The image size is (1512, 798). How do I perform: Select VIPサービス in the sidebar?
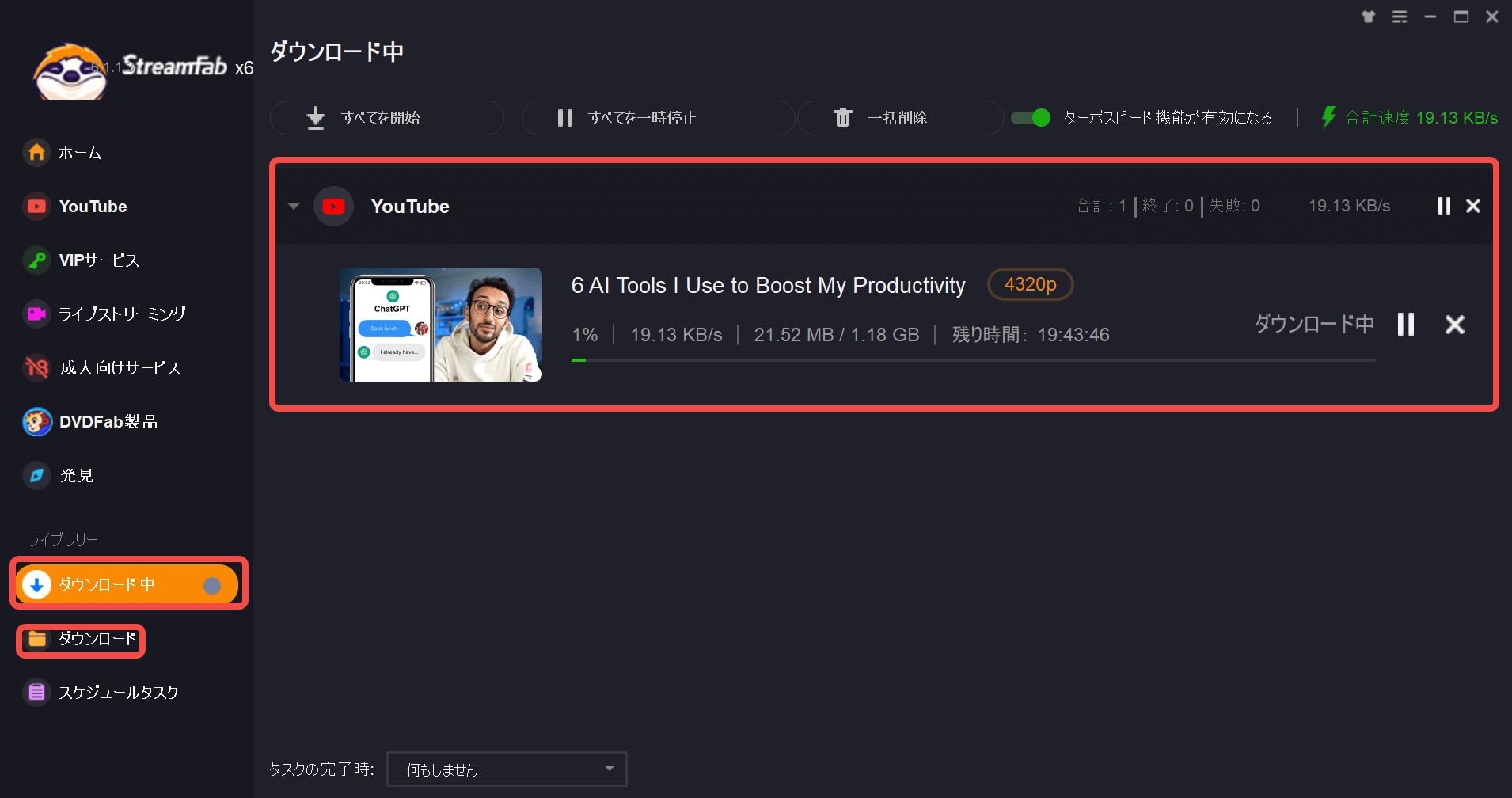click(x=99, y=260)
